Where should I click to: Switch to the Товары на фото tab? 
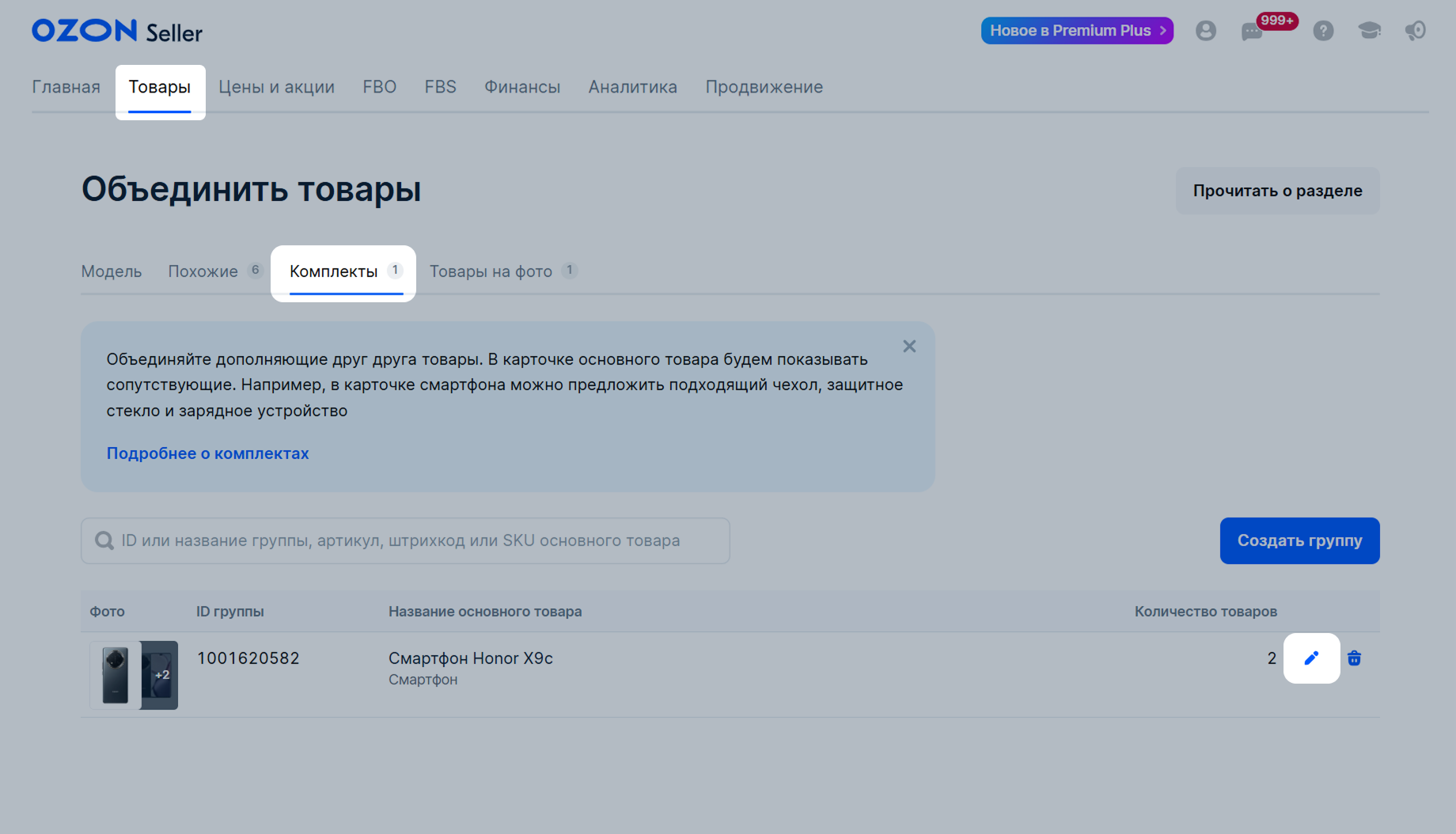click(503, 271)
